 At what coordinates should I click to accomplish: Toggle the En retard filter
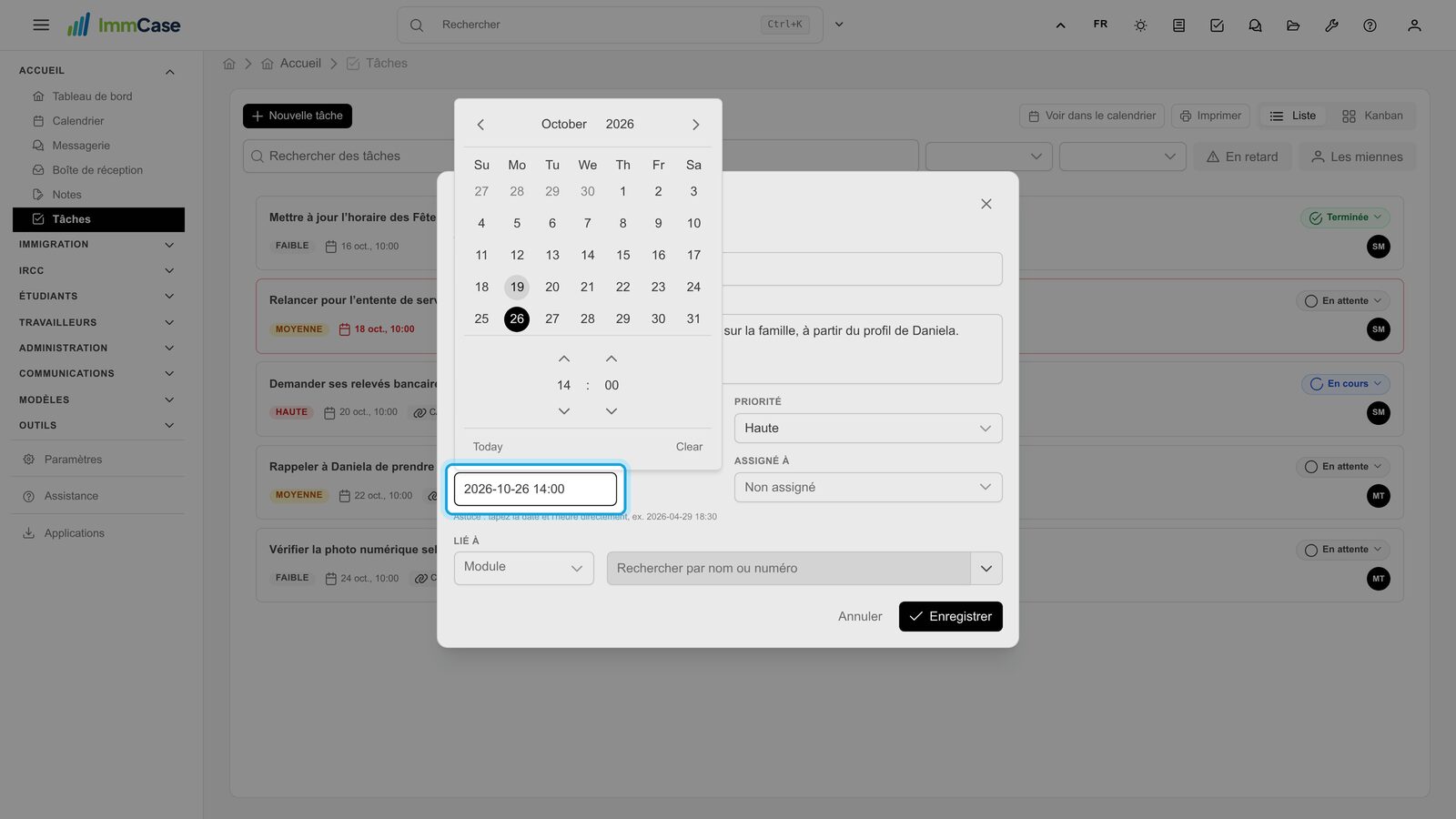[1242, 157]
